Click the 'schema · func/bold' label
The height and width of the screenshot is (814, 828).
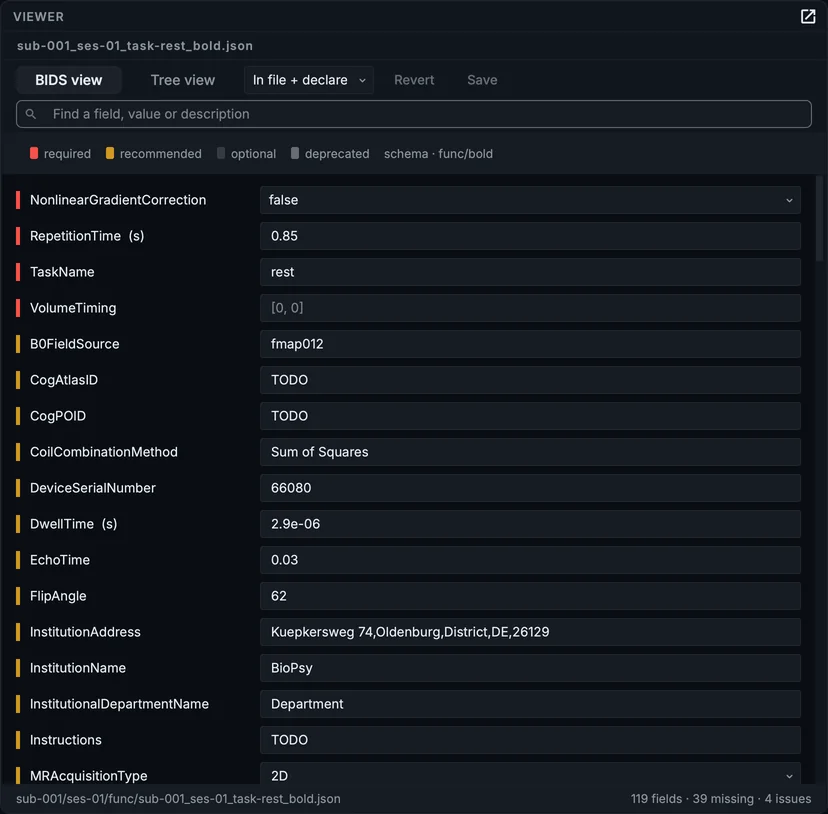click(x=438, y=154)
